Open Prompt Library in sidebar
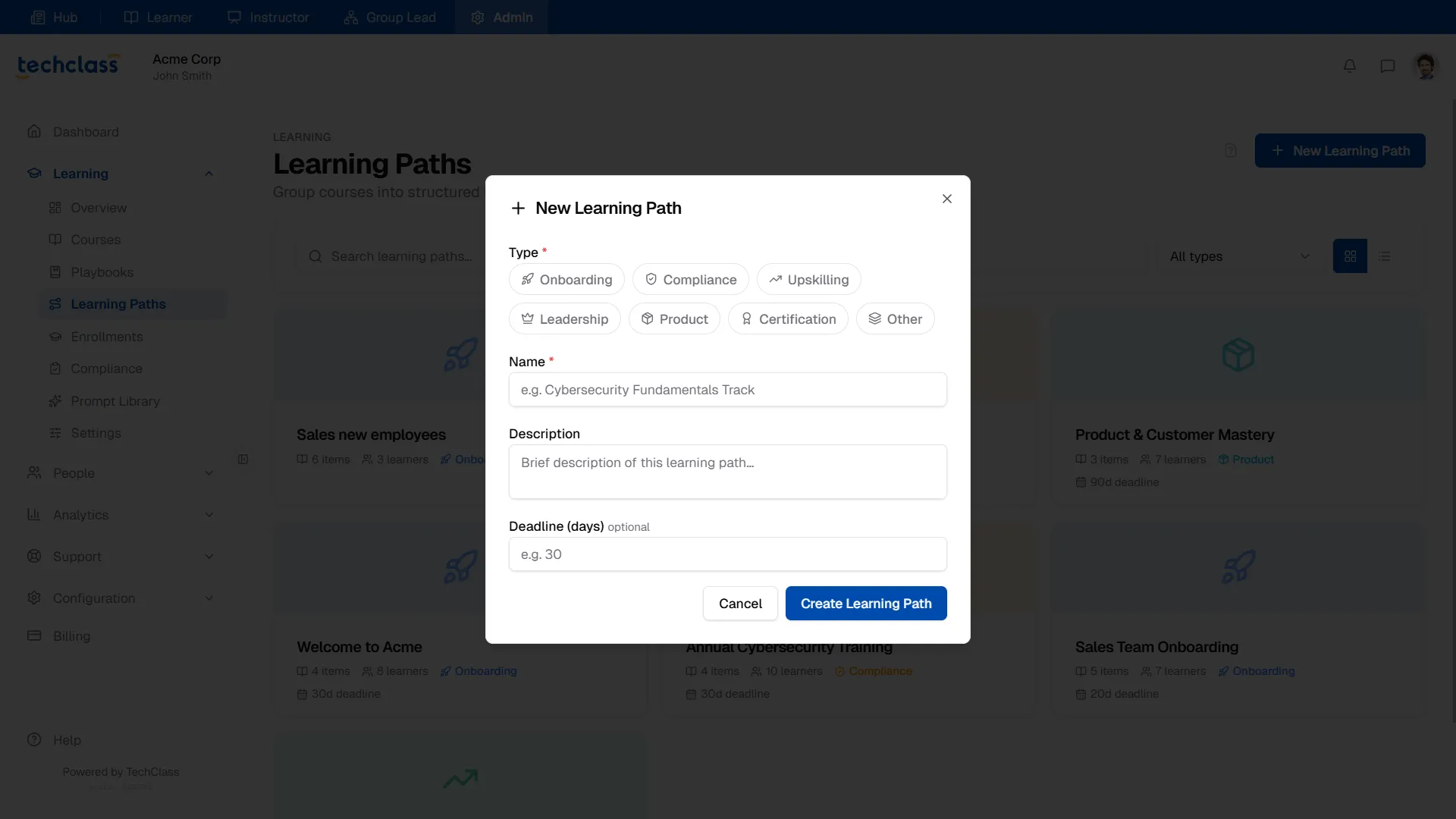 tap(133, 401)
